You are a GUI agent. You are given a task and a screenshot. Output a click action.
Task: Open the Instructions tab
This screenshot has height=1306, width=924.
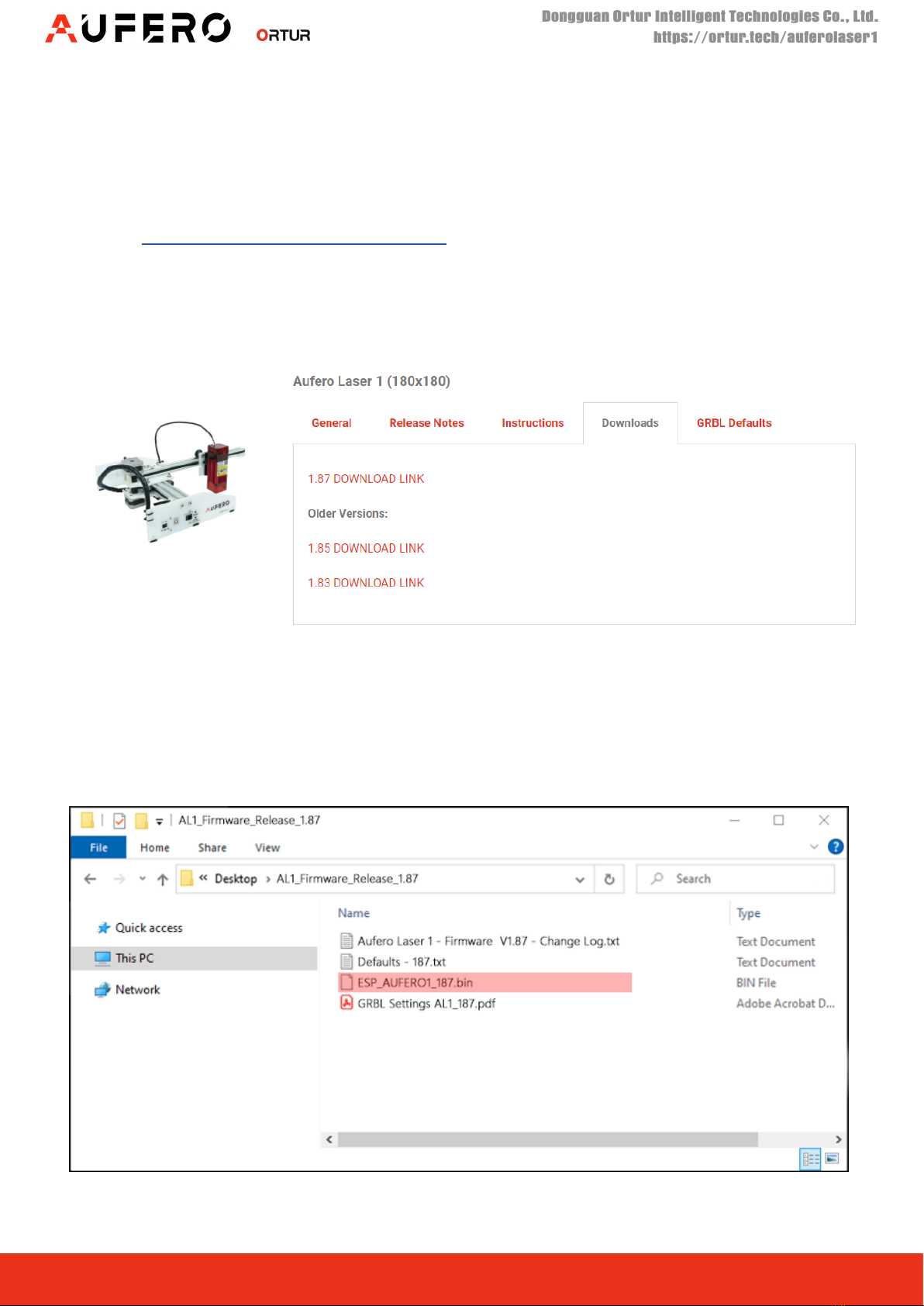(x=533, y=423)
